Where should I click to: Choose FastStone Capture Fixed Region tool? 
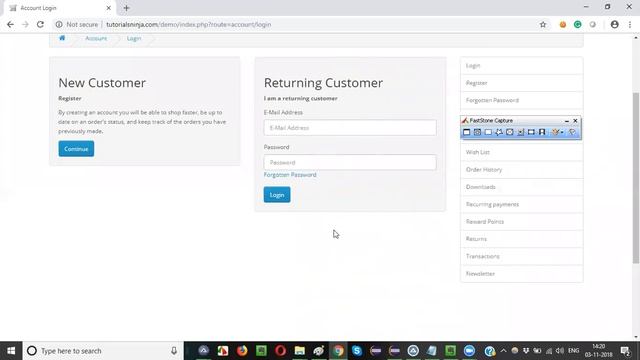pyautogui.click(x=531, y=132)
